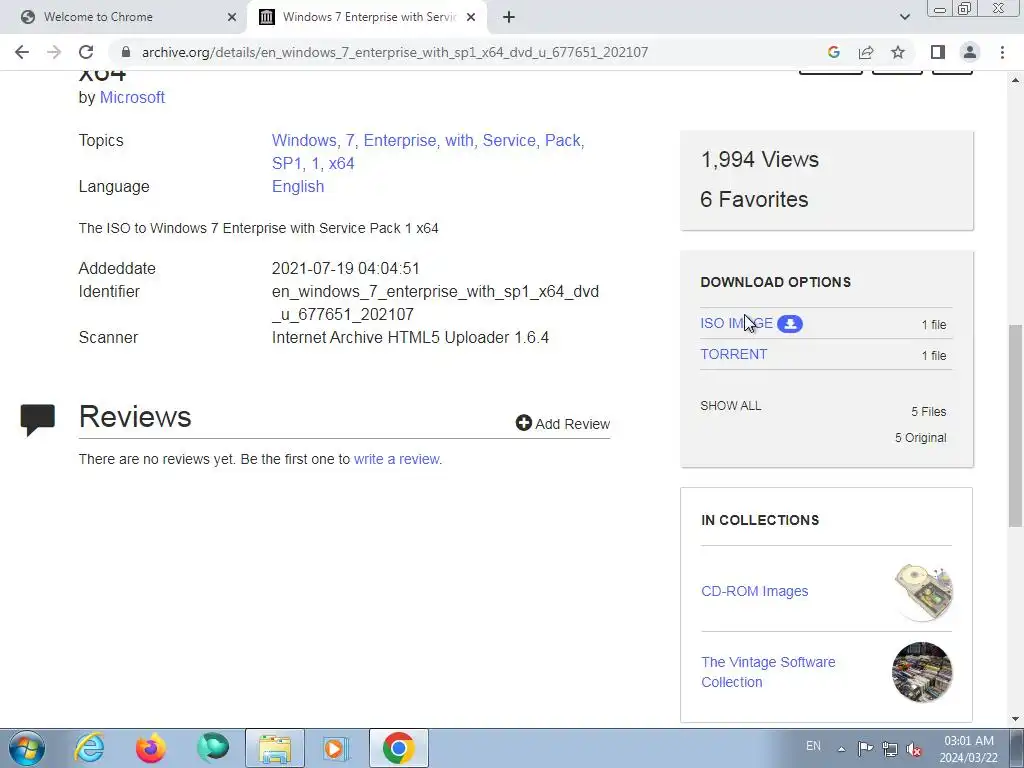
Task: Click the muted volume tray icon
Action: tap(914, 750)
